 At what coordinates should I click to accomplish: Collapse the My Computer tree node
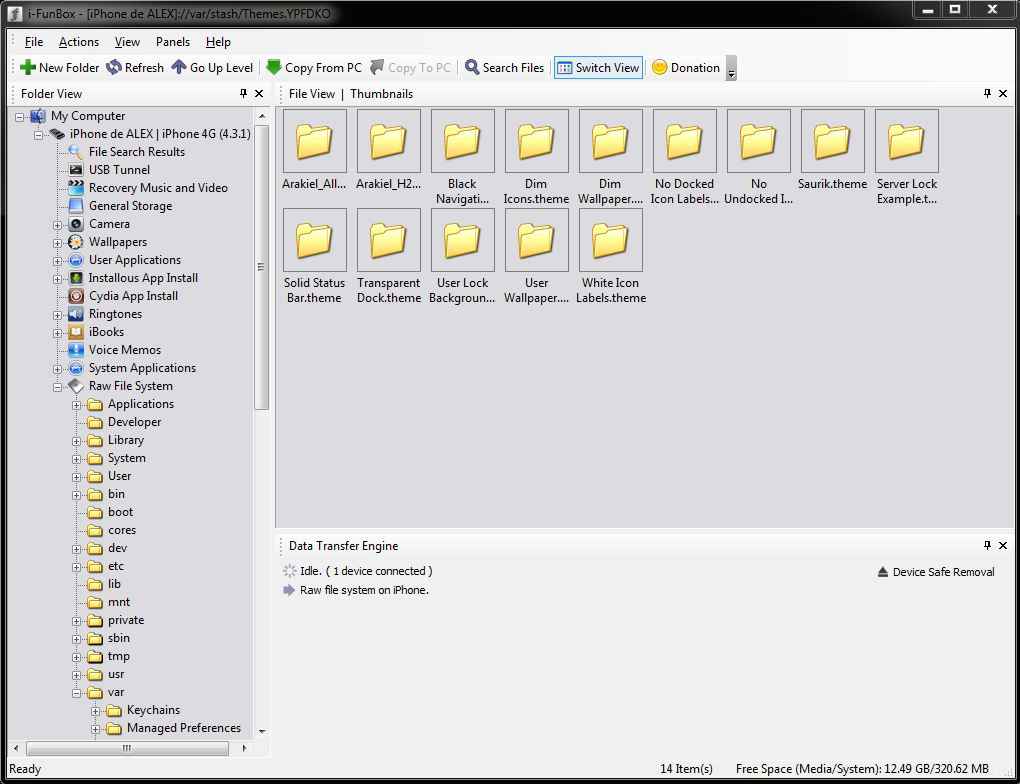click(20, 117)
